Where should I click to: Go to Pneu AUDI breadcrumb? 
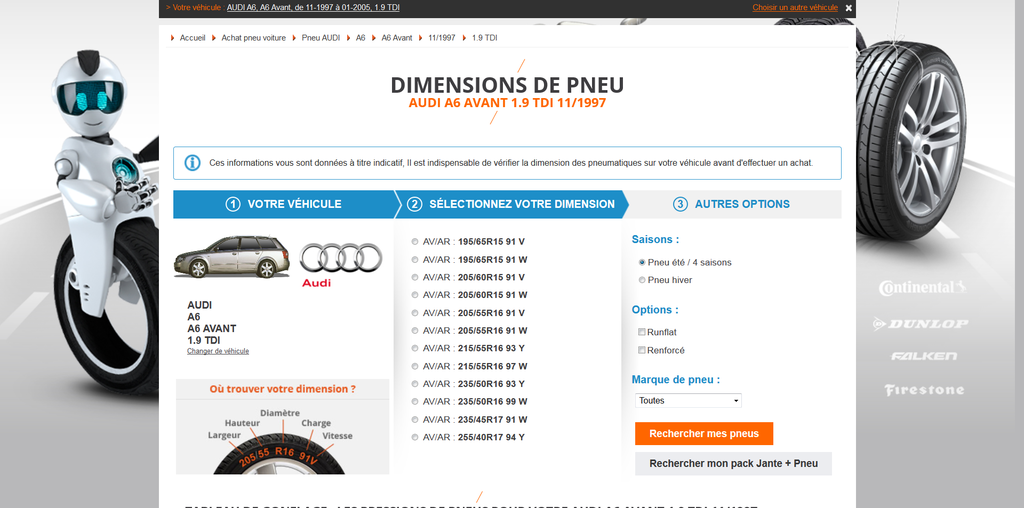(321, 38)
